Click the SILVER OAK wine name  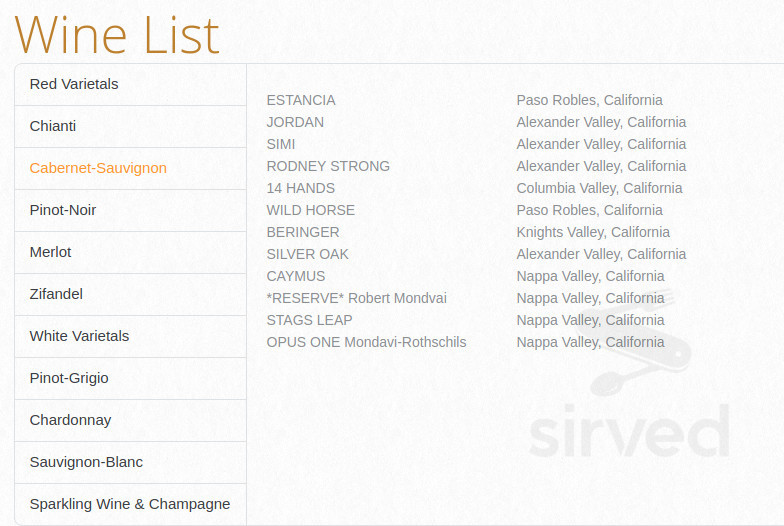(x=307, y=254)
